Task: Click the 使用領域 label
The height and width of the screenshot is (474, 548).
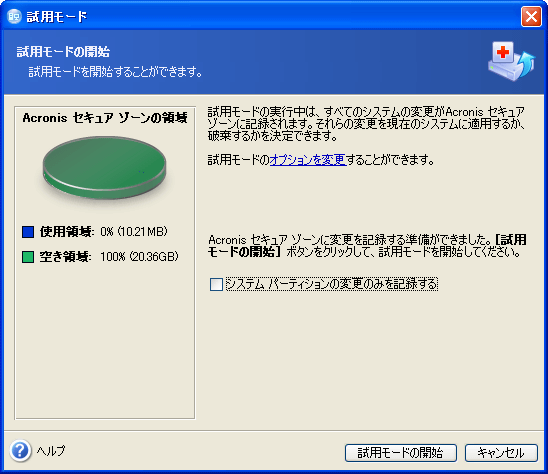Action: point(66,231)
